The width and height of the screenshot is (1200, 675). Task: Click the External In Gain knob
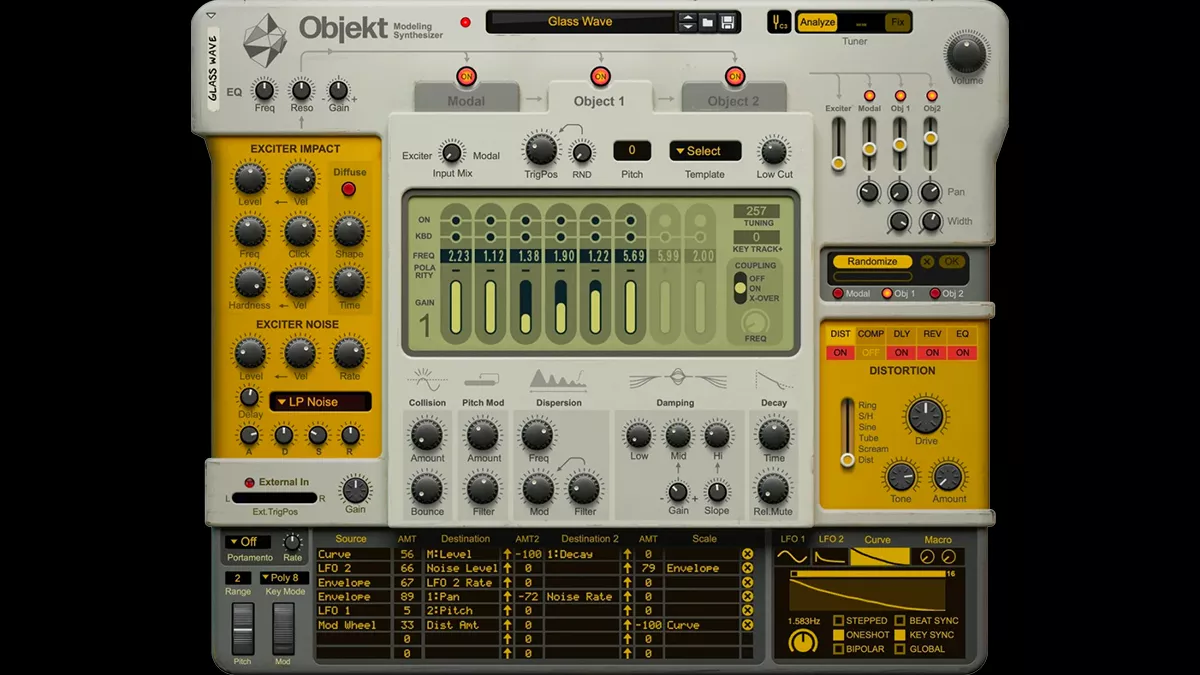pos(355,490)
